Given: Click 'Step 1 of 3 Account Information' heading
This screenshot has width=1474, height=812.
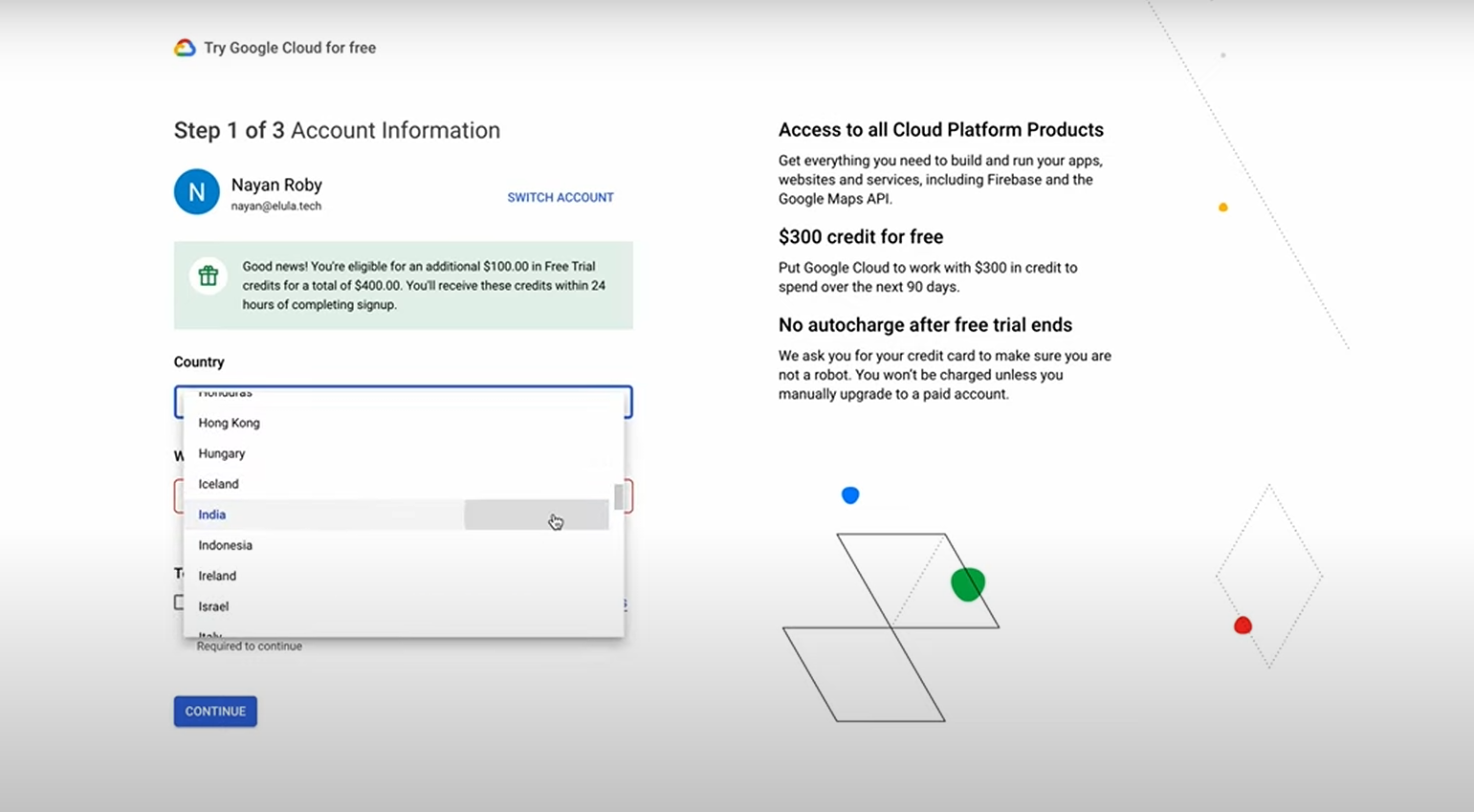Looking at the screenshot, I should click(x=337, y=130).
